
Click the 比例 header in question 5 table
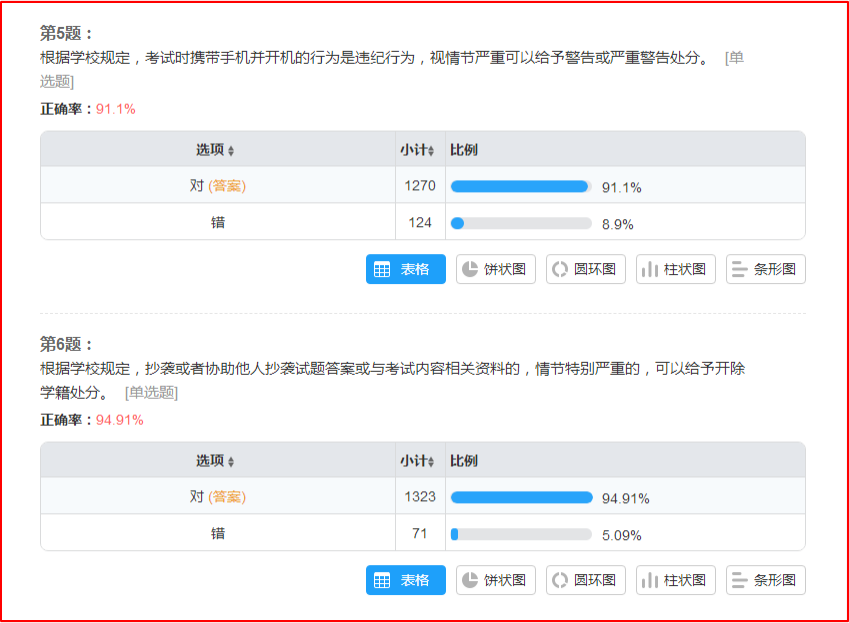tap(464, 150)
